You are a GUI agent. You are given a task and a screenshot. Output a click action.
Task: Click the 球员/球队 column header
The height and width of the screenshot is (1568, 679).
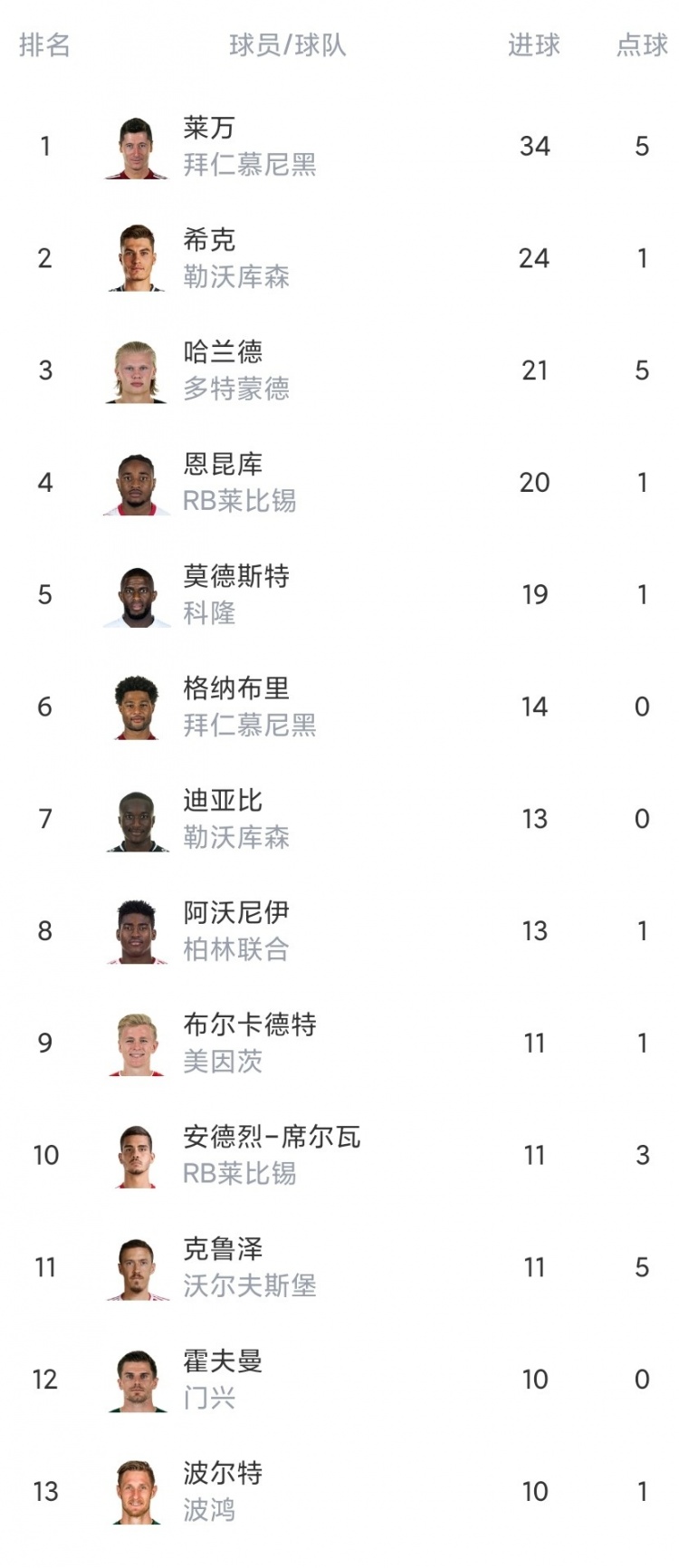[x=287, y=45]
